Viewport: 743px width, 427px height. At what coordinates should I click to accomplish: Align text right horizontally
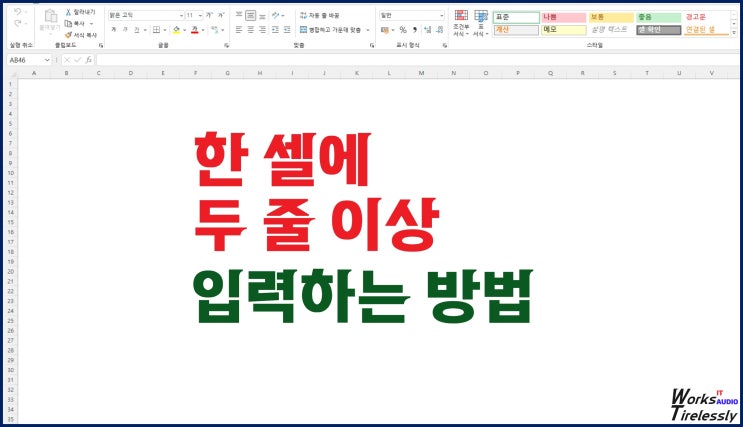pos(262,30)
